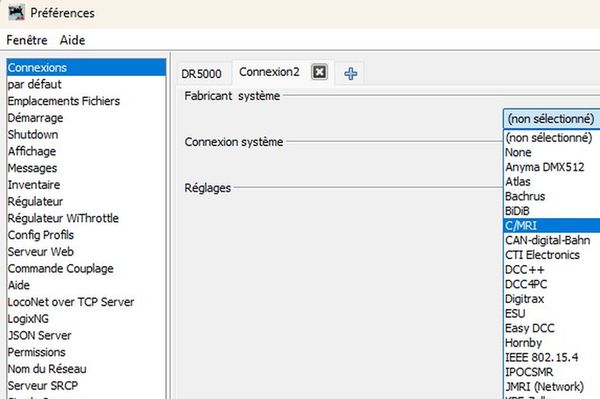
Task: Open Serveur SRCP preferences
Action: pos(86,386)
